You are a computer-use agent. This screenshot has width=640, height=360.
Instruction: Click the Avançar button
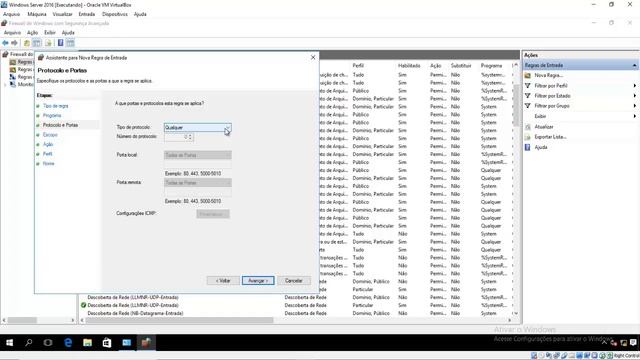258,281
